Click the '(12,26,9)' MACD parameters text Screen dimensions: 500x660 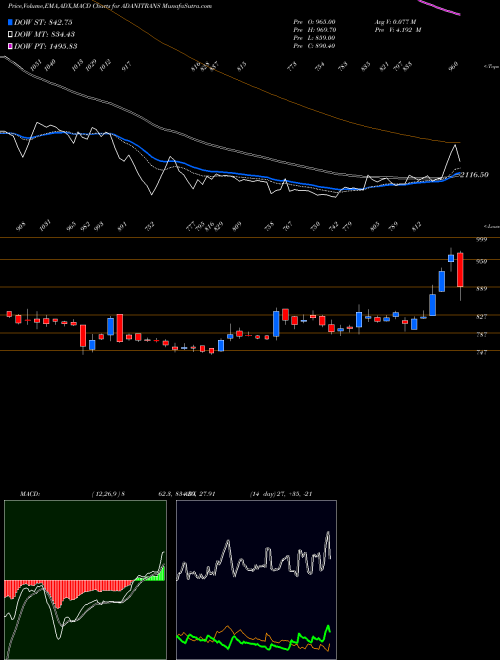[x=107, y=494]
